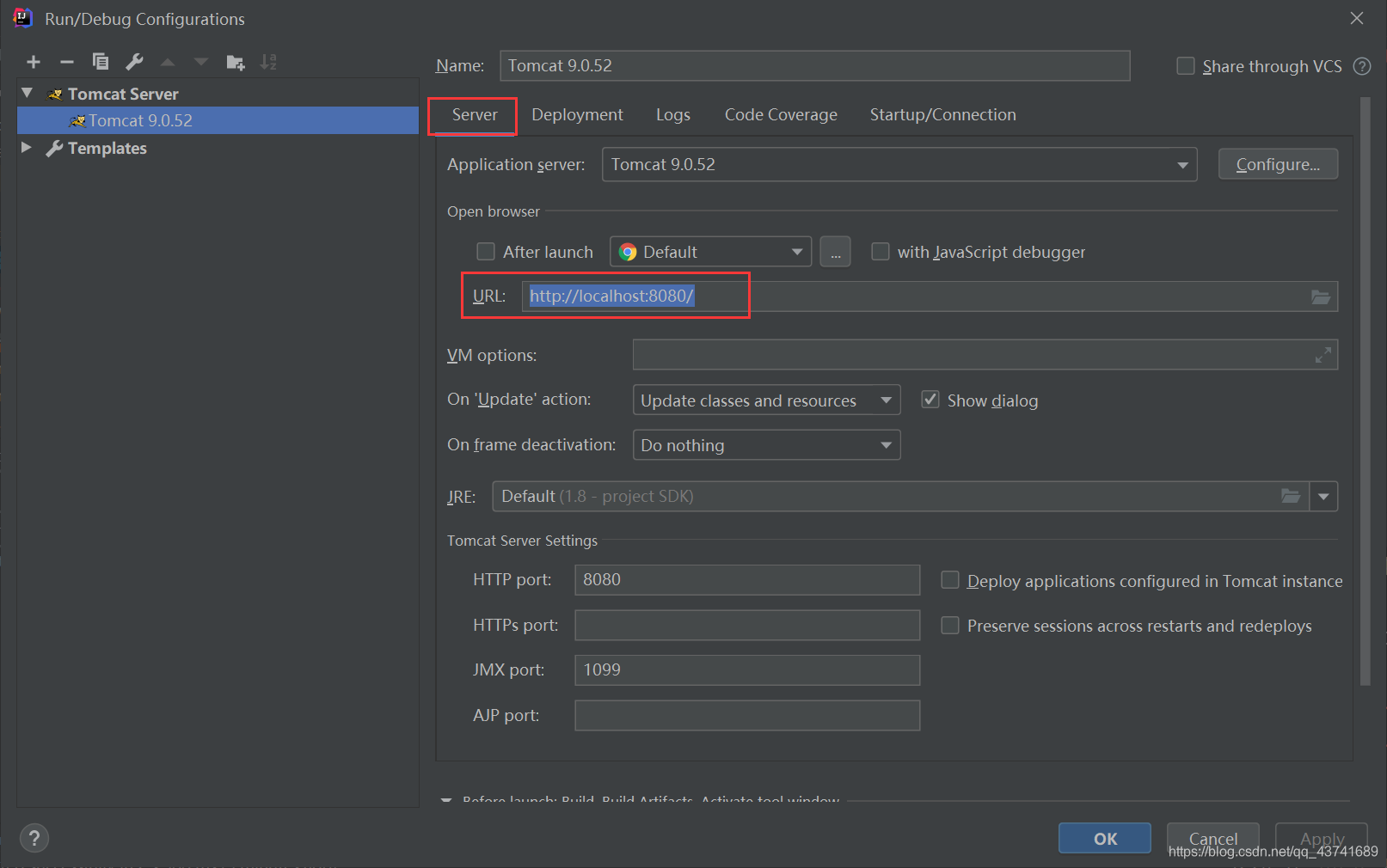Select the Templates tree item
This screenshot has width=1387, height=868.
pyautogui.click(x=107, y=148)
